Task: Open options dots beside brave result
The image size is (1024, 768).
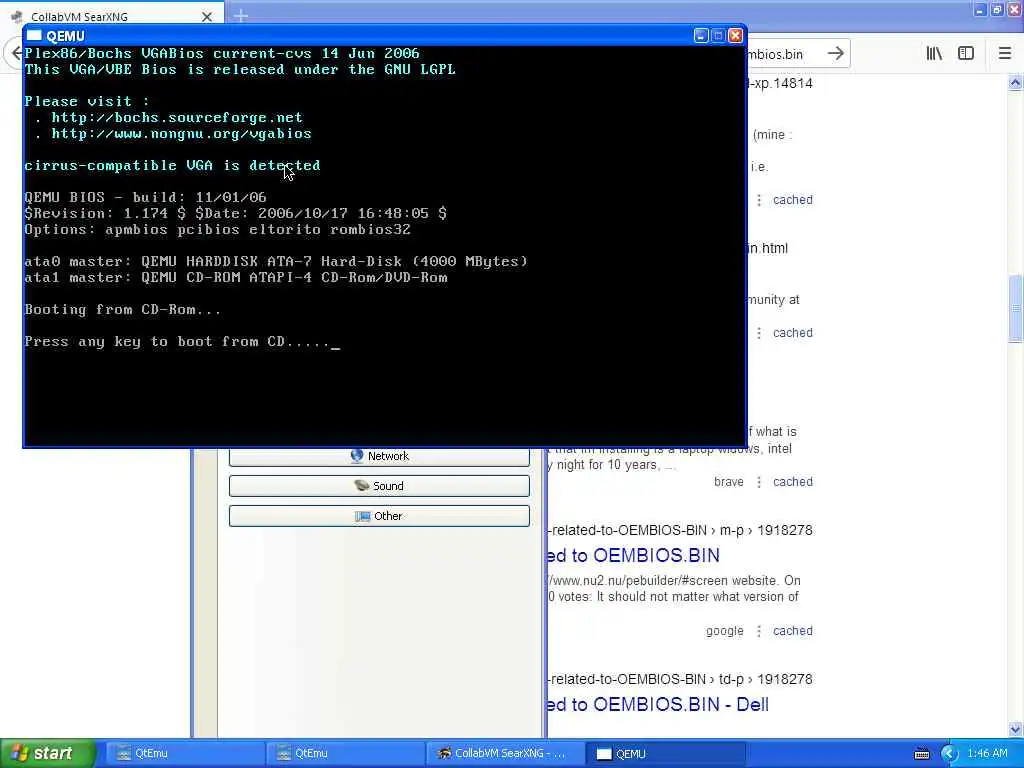Action: 759,482
